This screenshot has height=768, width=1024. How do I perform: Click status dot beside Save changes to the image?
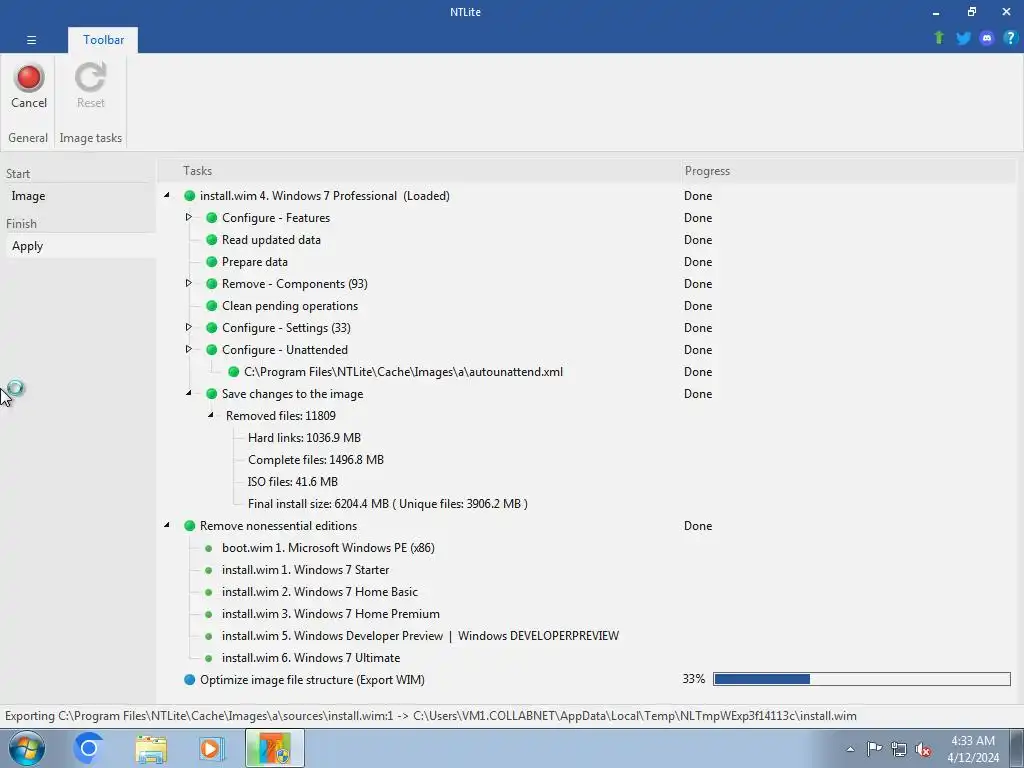click(212, 394)
